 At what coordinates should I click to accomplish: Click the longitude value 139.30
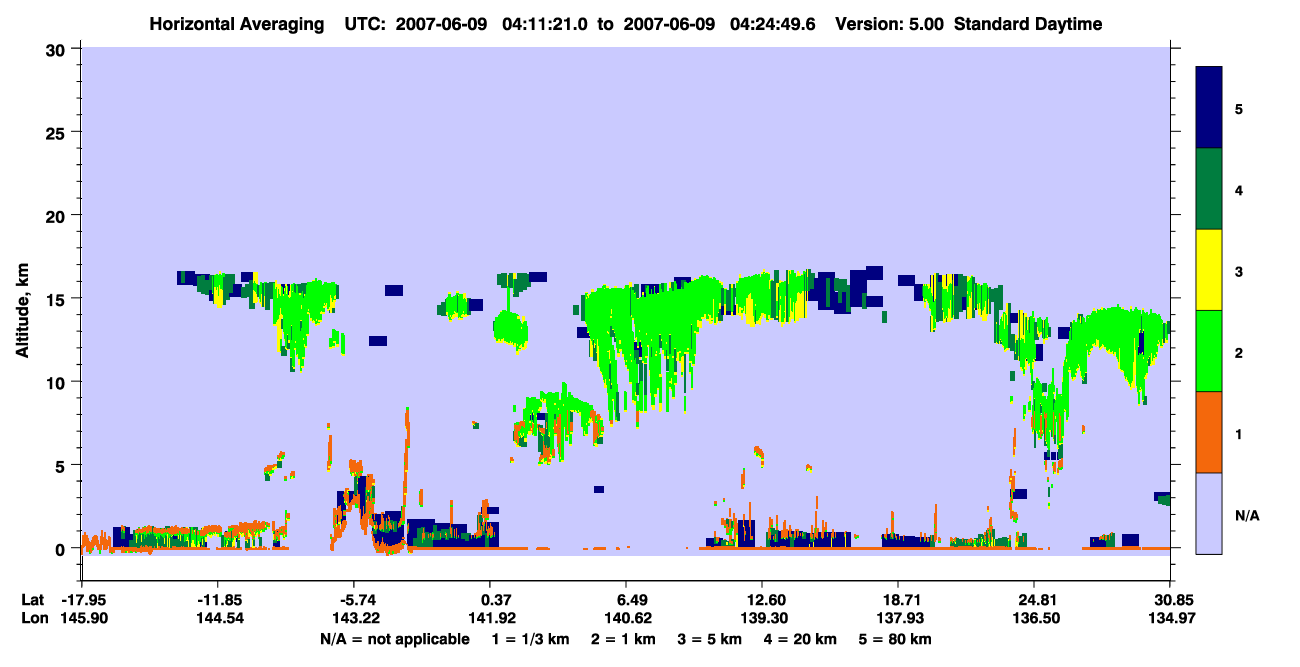[x=762, y=618]
